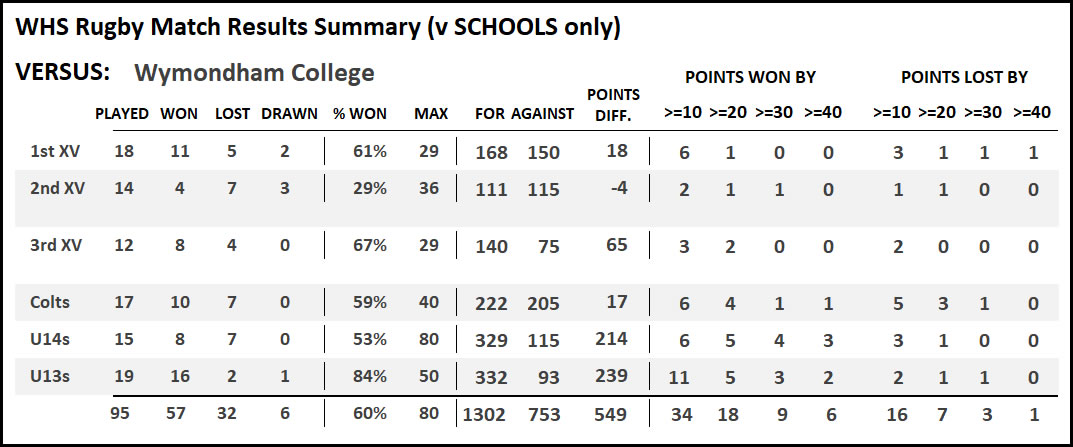
Task: Select the 1st XV row label
Action: [x=52, y=151]
